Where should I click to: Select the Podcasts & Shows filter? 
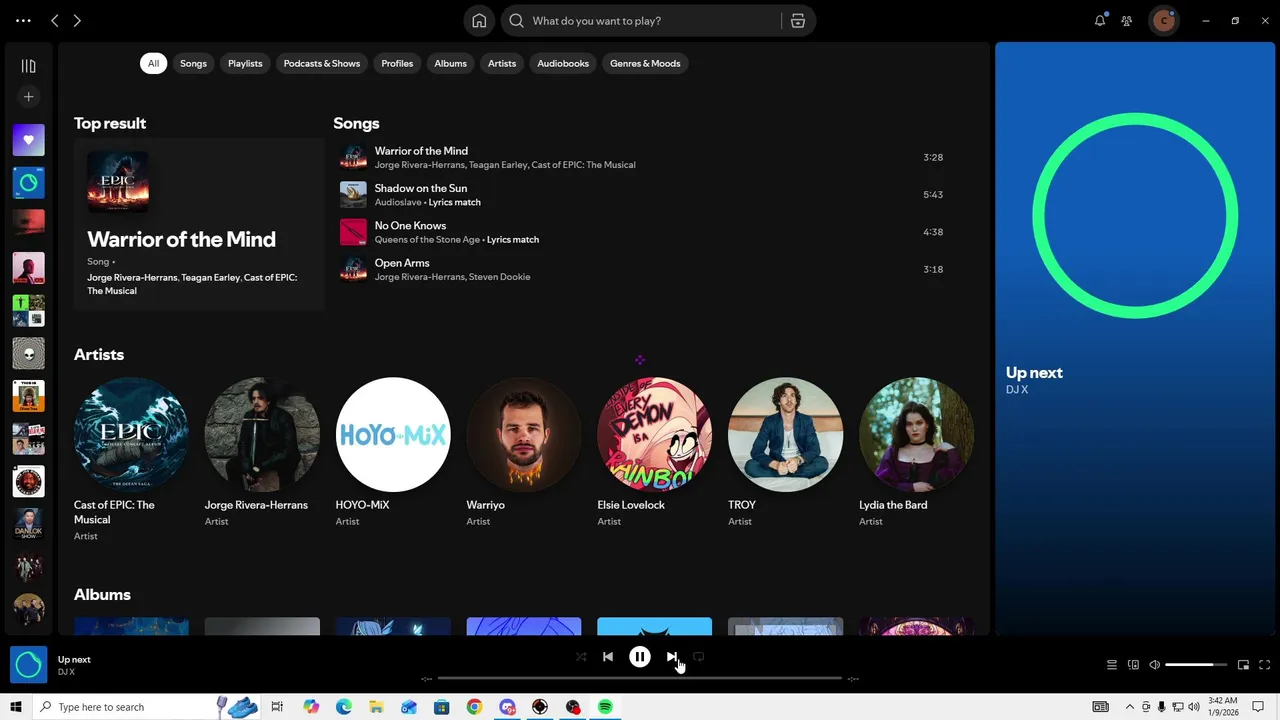322,63
